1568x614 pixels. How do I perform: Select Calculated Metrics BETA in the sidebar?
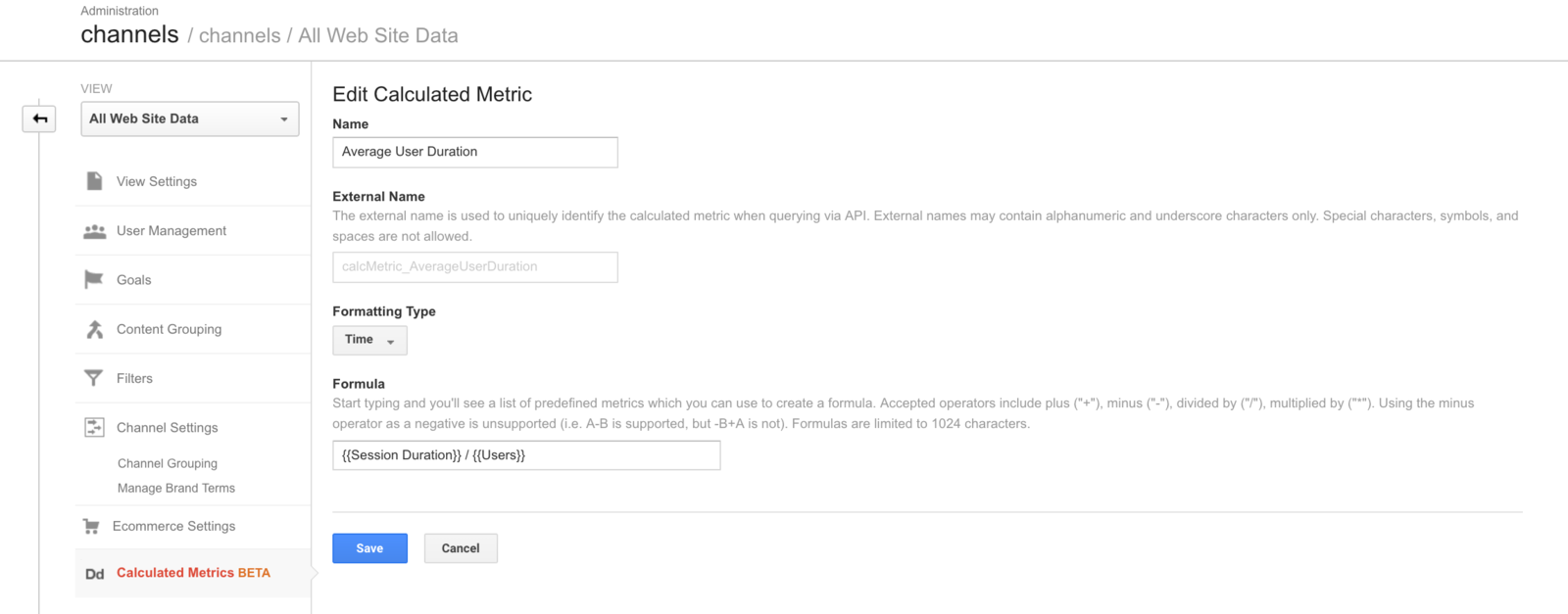[193, 573]
